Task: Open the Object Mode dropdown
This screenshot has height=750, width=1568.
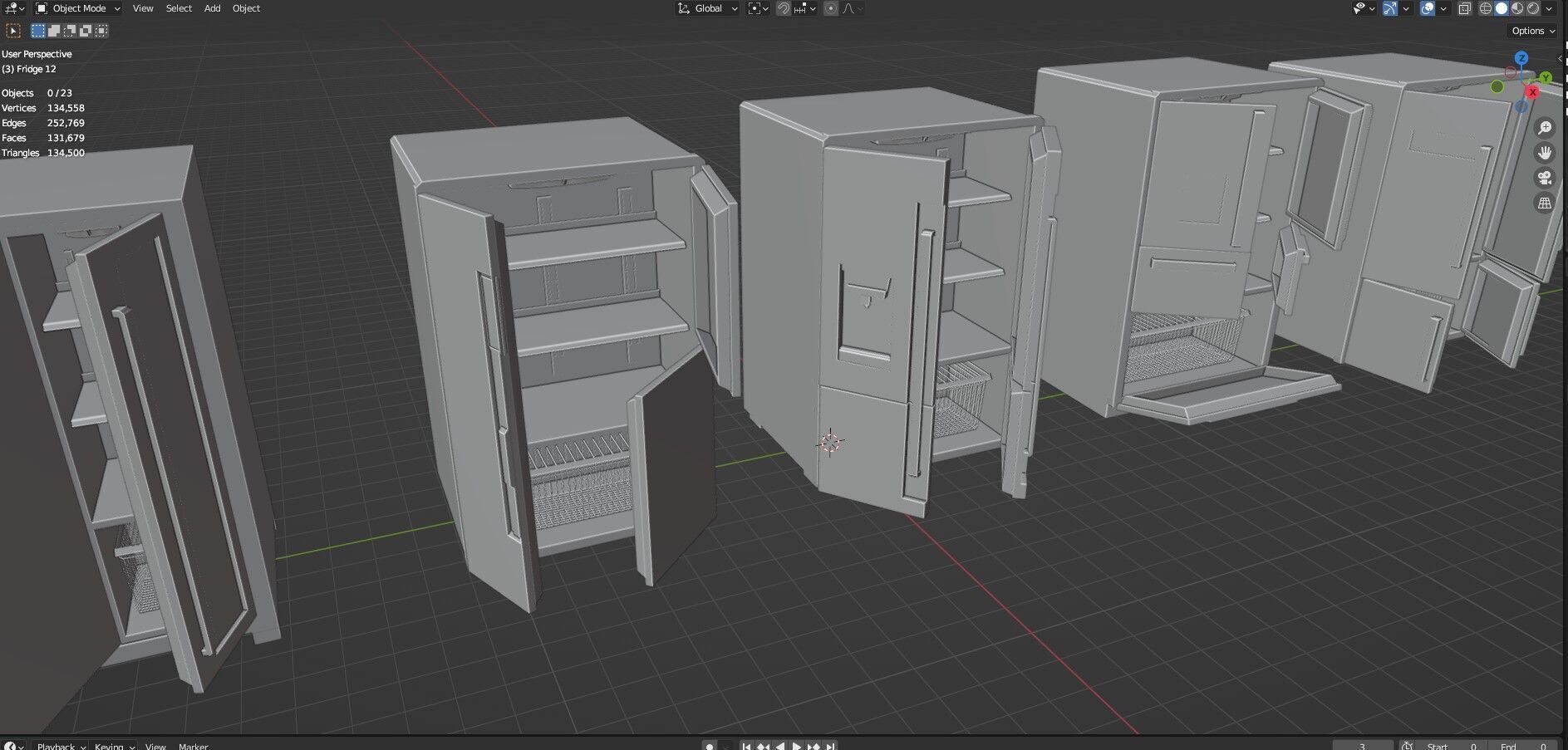Action: pyautogui.click(x=78, y=8)
